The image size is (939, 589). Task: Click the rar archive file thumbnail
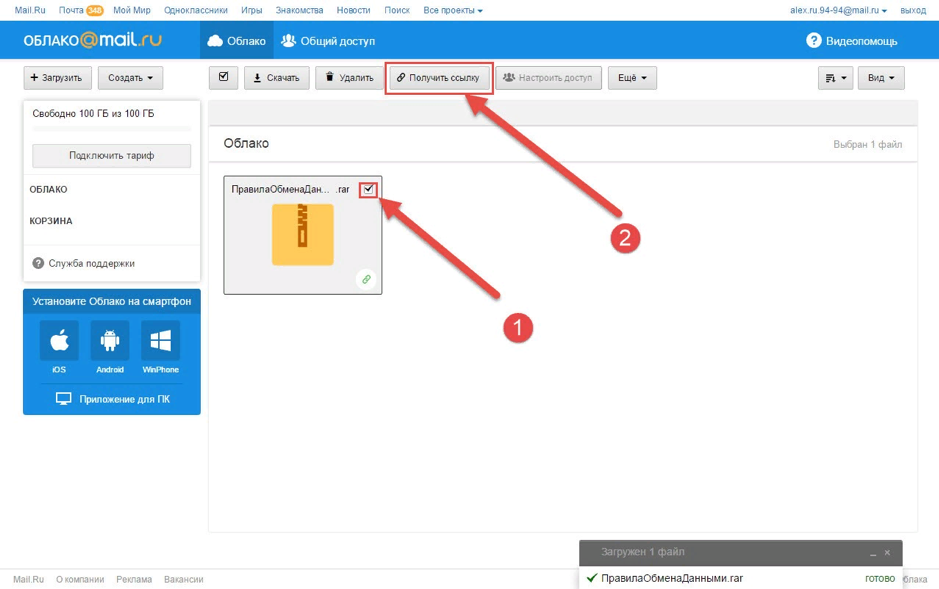point(302,235)
